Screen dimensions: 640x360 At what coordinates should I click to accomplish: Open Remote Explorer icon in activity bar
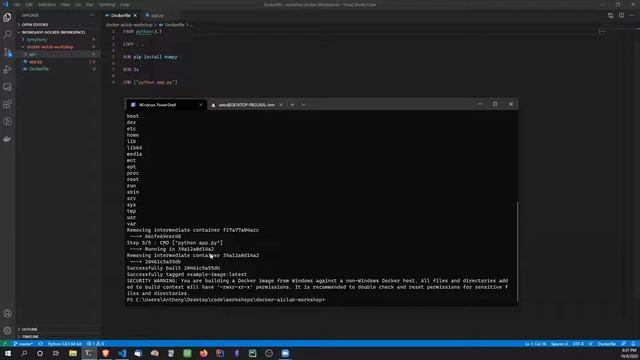(x=7, y=87)
